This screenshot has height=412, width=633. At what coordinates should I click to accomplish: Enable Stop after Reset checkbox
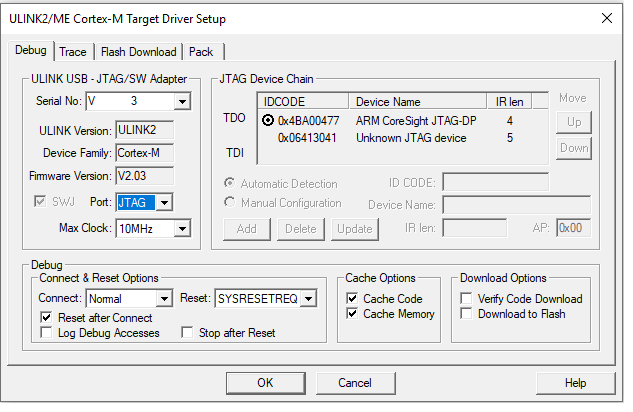187,333
